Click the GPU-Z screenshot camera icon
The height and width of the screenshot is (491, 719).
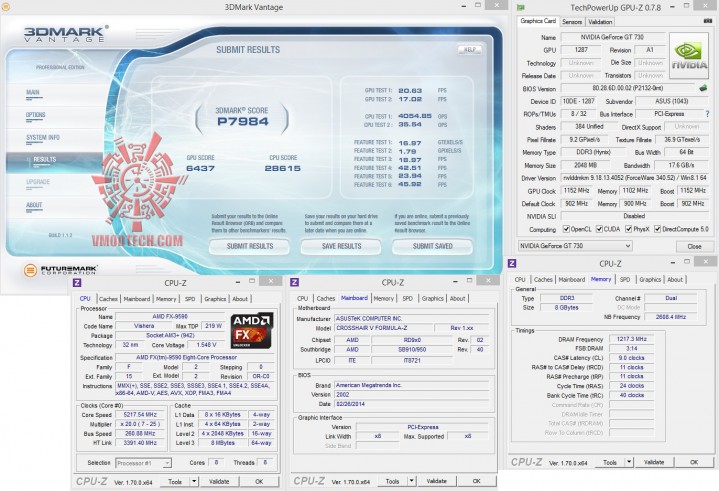[x=707, y=21]
